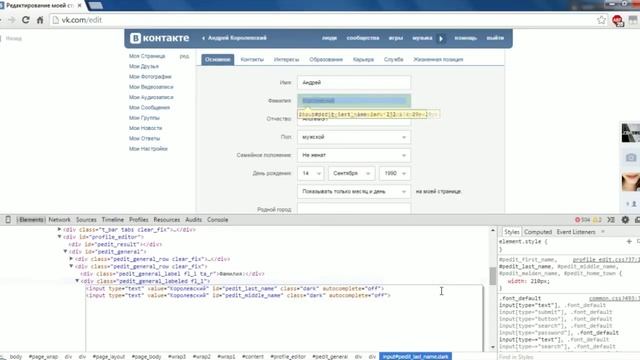Select the Styles sidebar tab
This screenshot has width=640, height=360.
(511, 232)
